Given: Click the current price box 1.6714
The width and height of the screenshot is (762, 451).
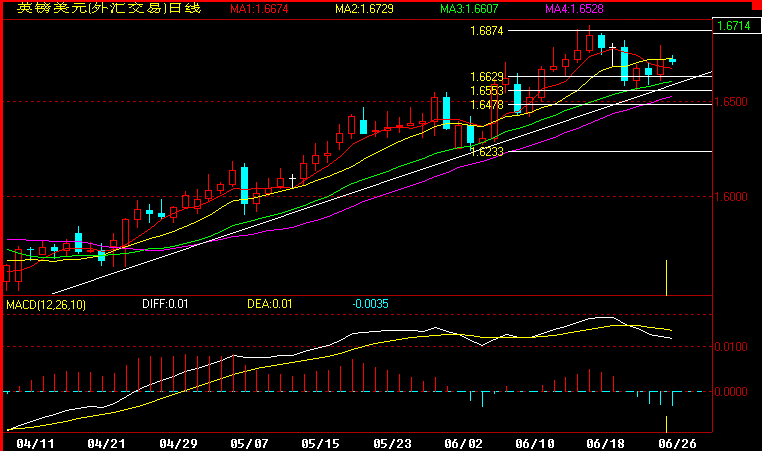Looking at the screenshot, I should pos(736,26).
